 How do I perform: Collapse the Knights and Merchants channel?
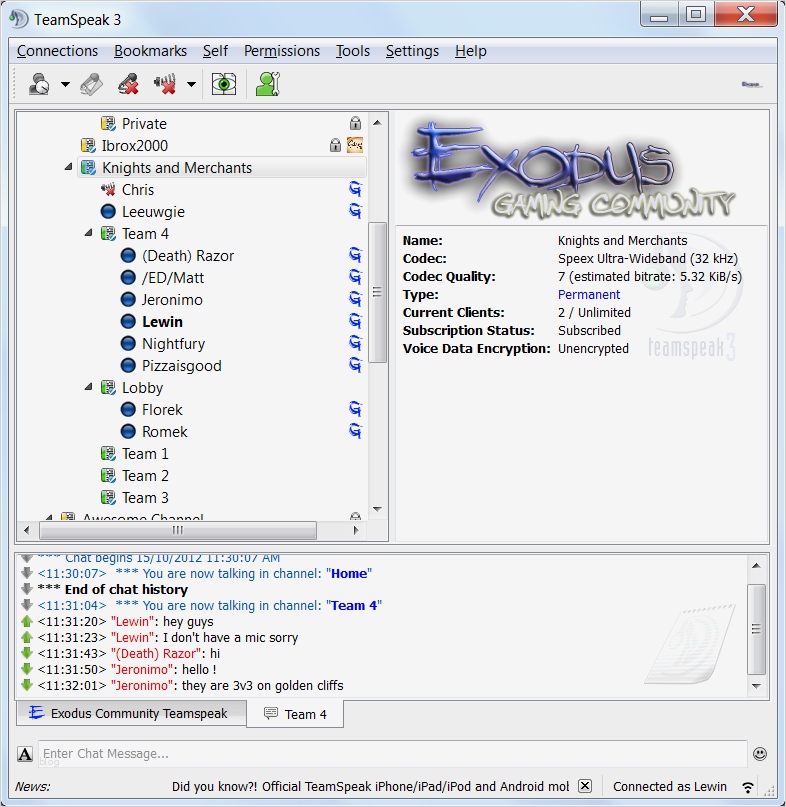68,167
